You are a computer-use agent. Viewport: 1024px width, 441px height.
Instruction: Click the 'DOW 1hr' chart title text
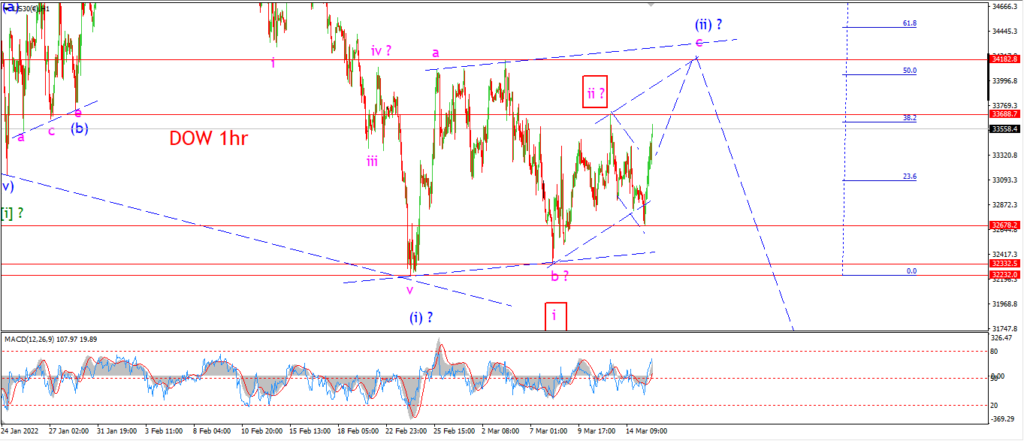pyautogui.click(x=208, y=138)
